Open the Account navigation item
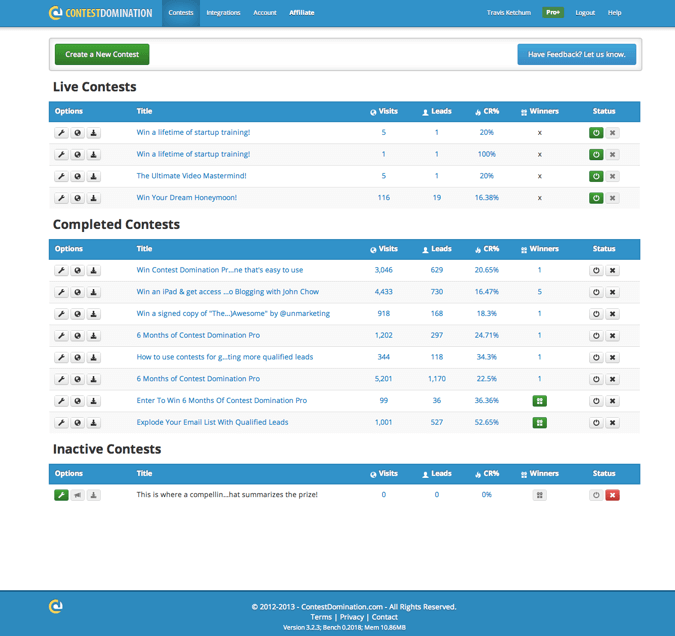The height and width of the screenshot is (636, 675). [x=265, y=13]
